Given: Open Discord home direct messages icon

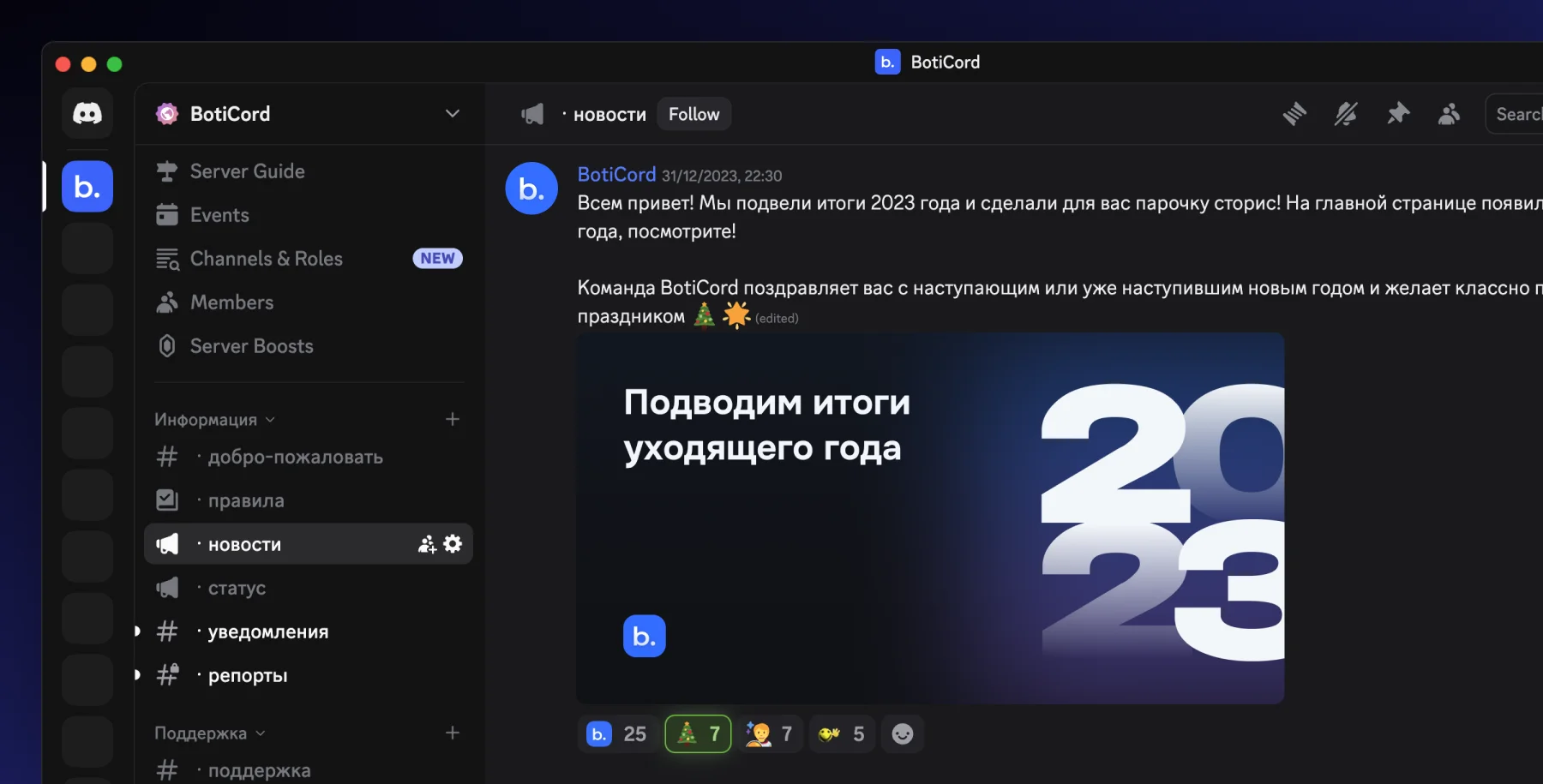Looking at the screenshot, I should pyautogui.click(x=87, y=113).
